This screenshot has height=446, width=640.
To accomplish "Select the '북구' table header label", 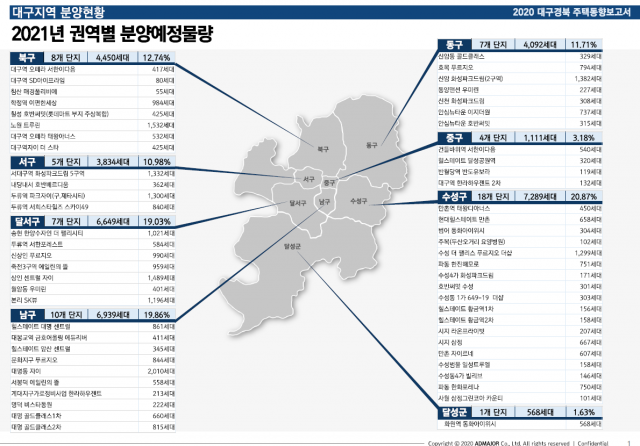I will [x=27, y=58].
